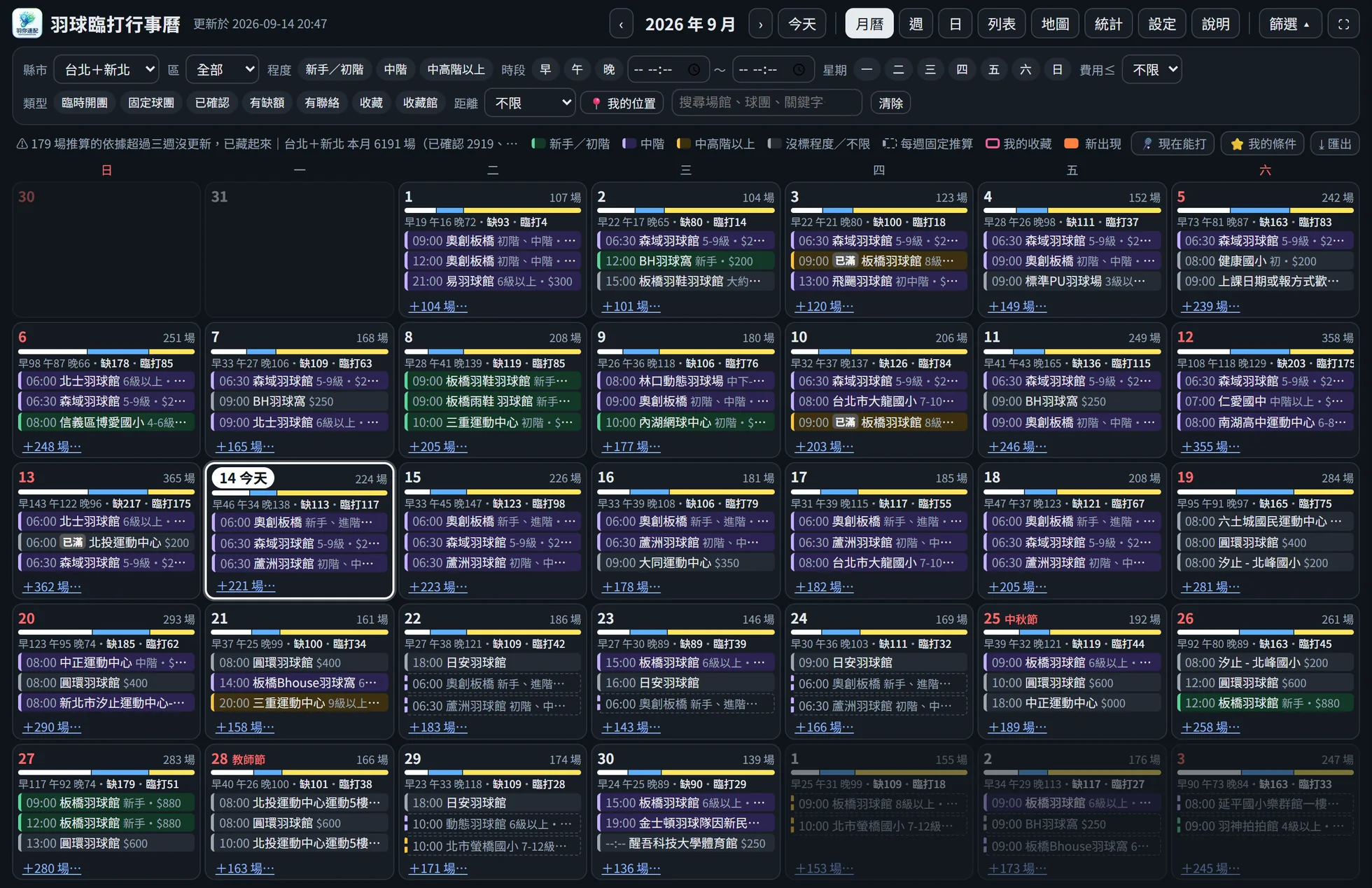Open 距離 不限 distance dropdown

[x=530, y=103]
